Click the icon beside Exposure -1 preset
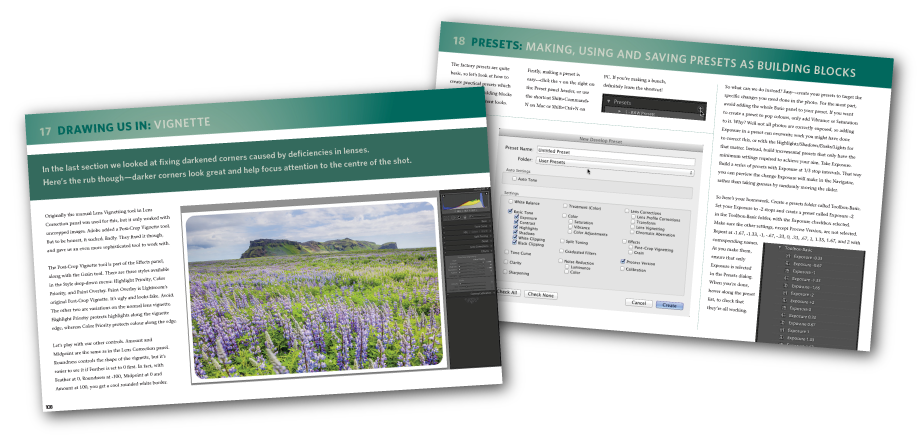This screenshot has height=439, width=918. 787,270
